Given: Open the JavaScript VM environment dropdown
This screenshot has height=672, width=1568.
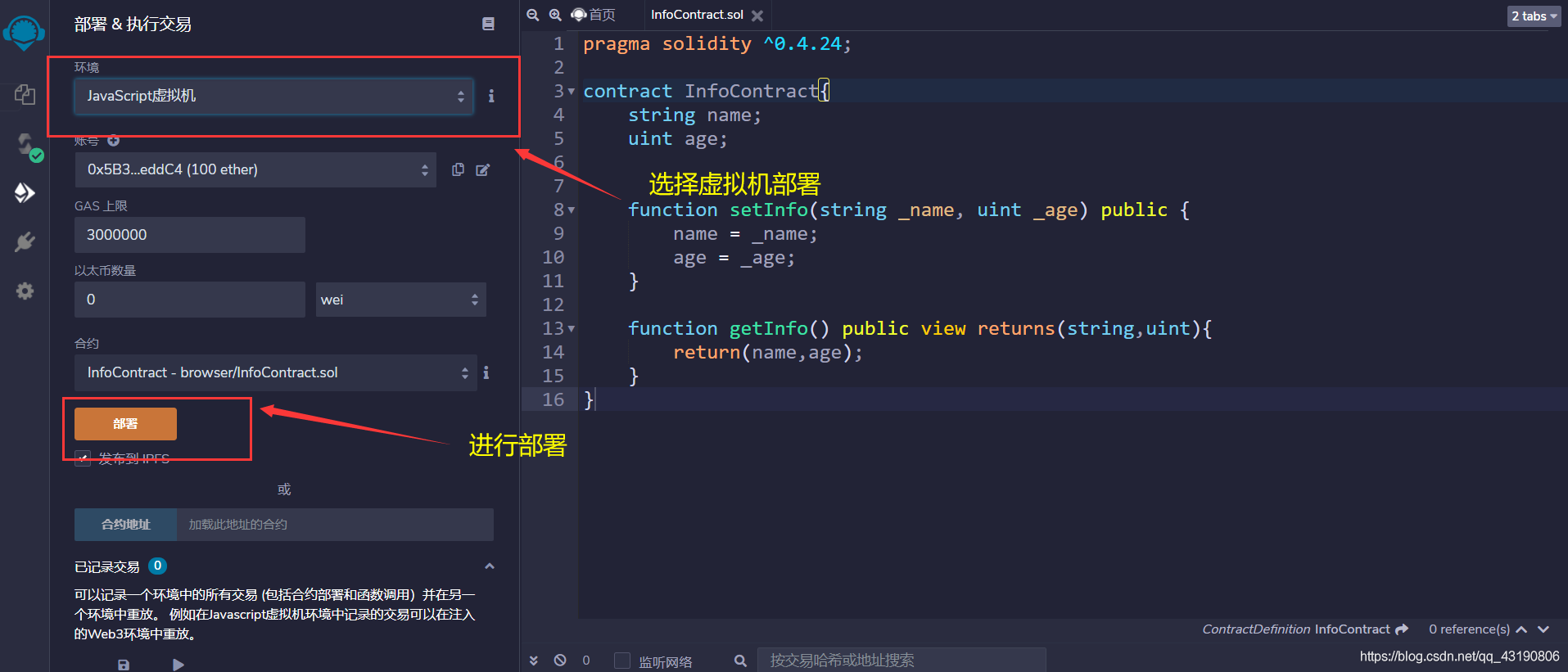Looking at the screenshot, I should tap(273, 96).
